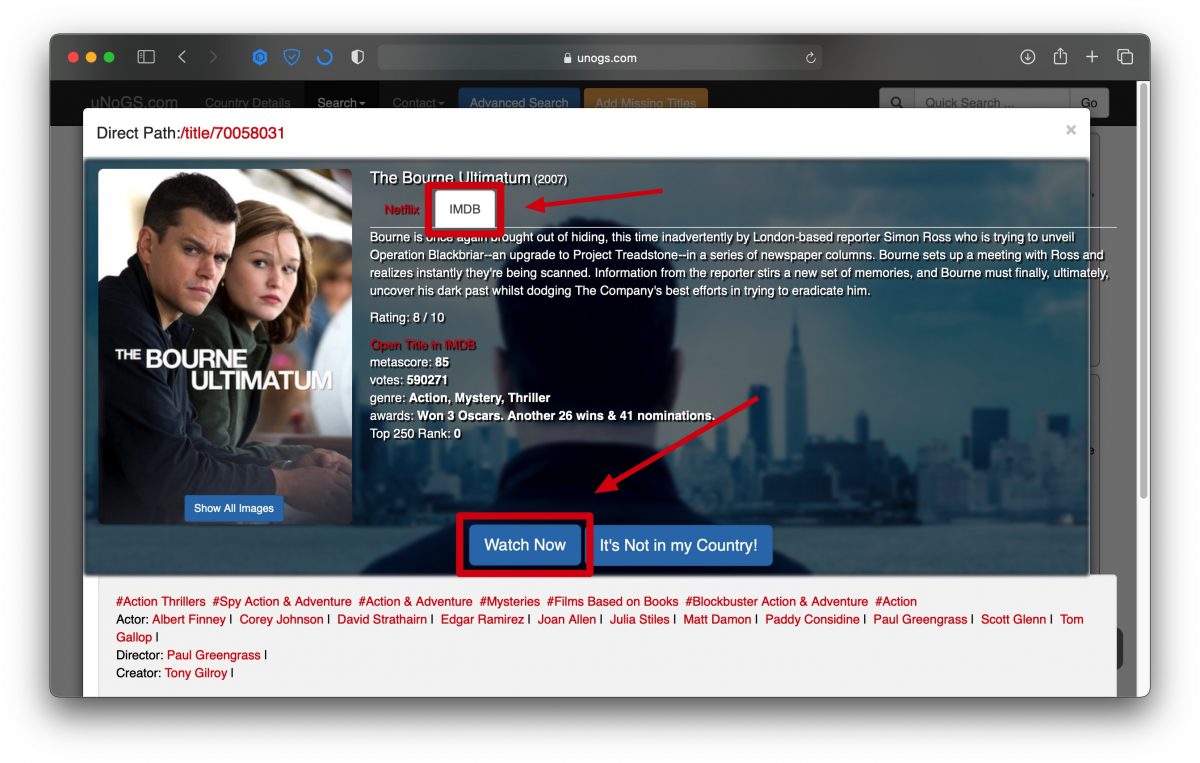Screen dimensions: 1200x763
Task: Click the Quick Search field
Action: (x=991, y=102)
